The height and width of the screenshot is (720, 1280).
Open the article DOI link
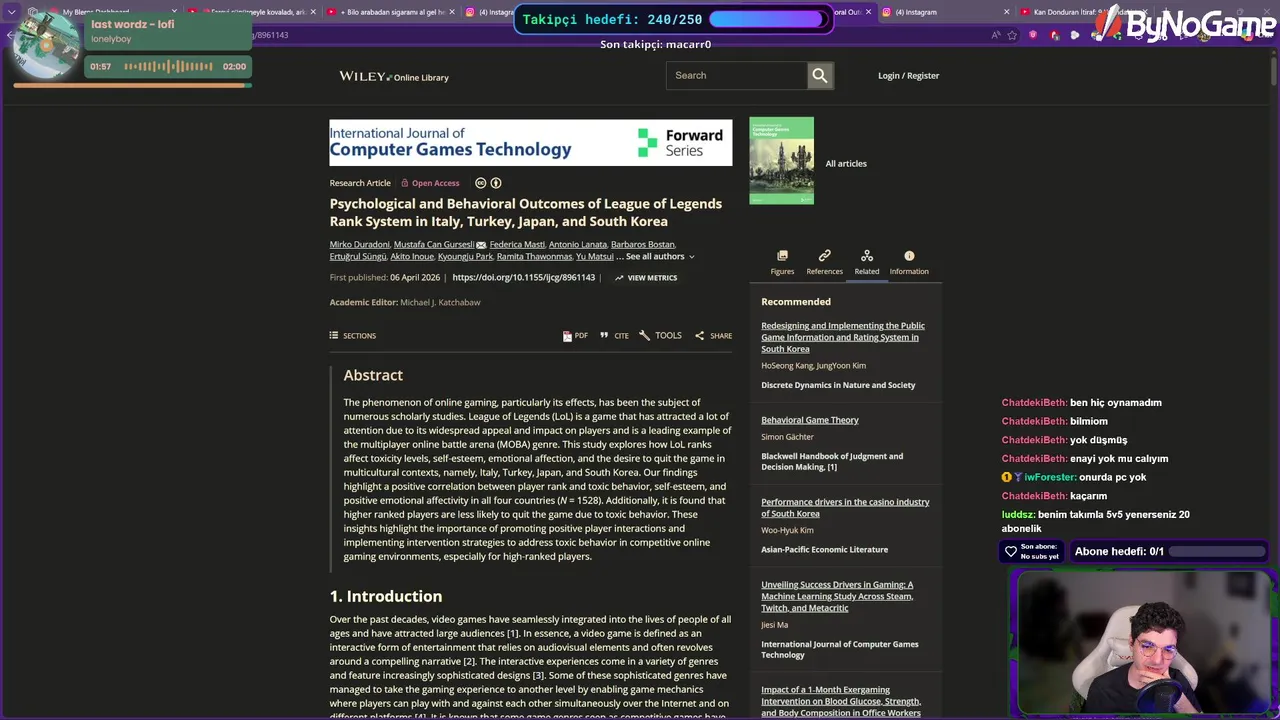(x=523, y=278)
